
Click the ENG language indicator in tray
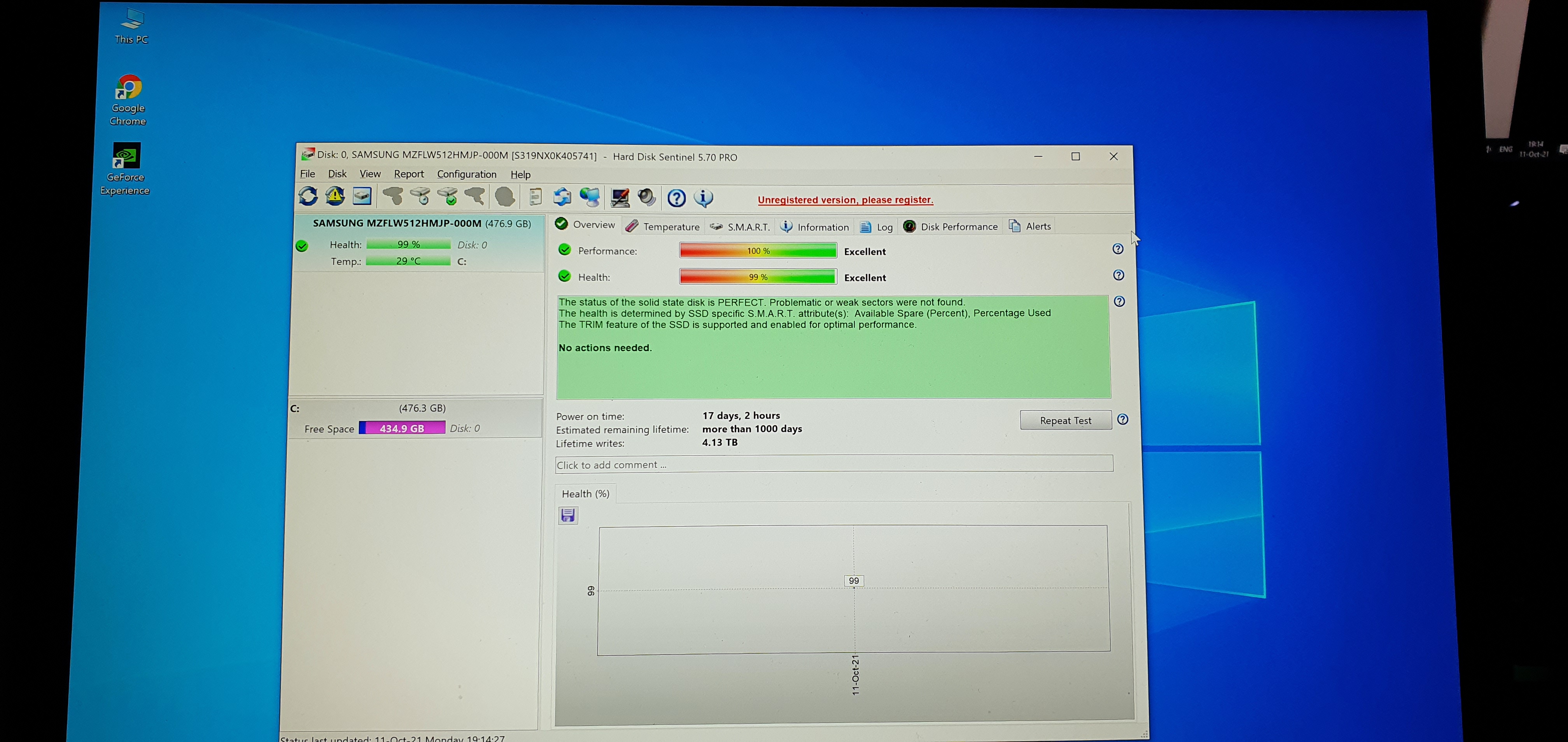coord(1506,149)
